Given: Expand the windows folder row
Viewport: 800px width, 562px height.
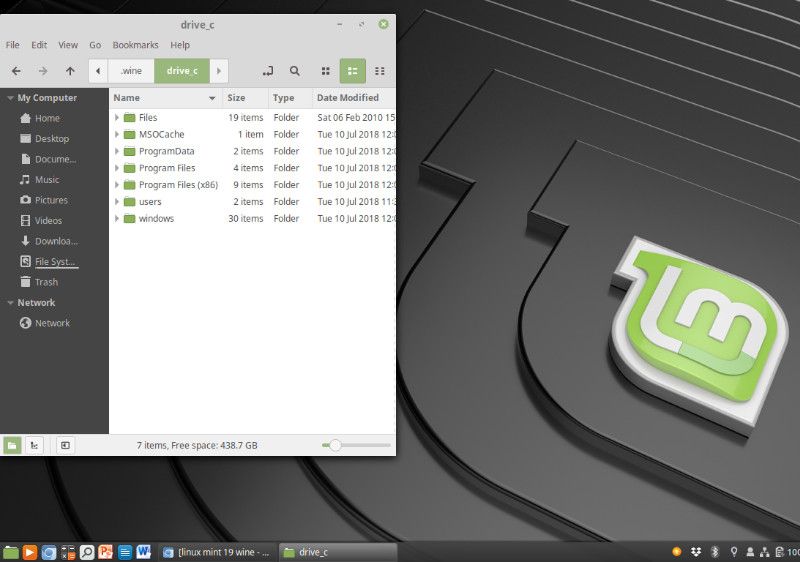Looking at the screenshot, I should pyautogui.click(x=117, y=218).
